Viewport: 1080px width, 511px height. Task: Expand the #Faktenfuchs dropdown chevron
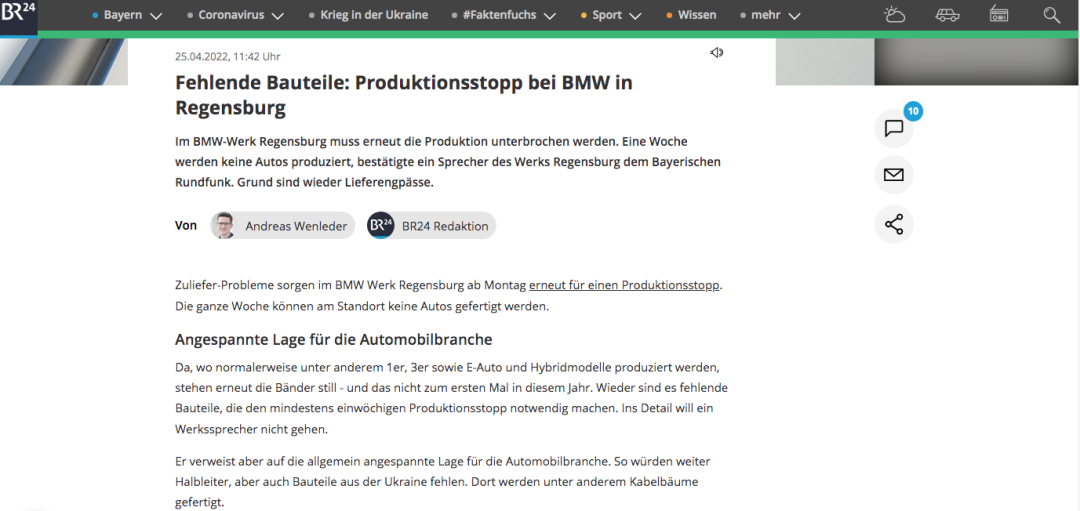tap(550, 16)
